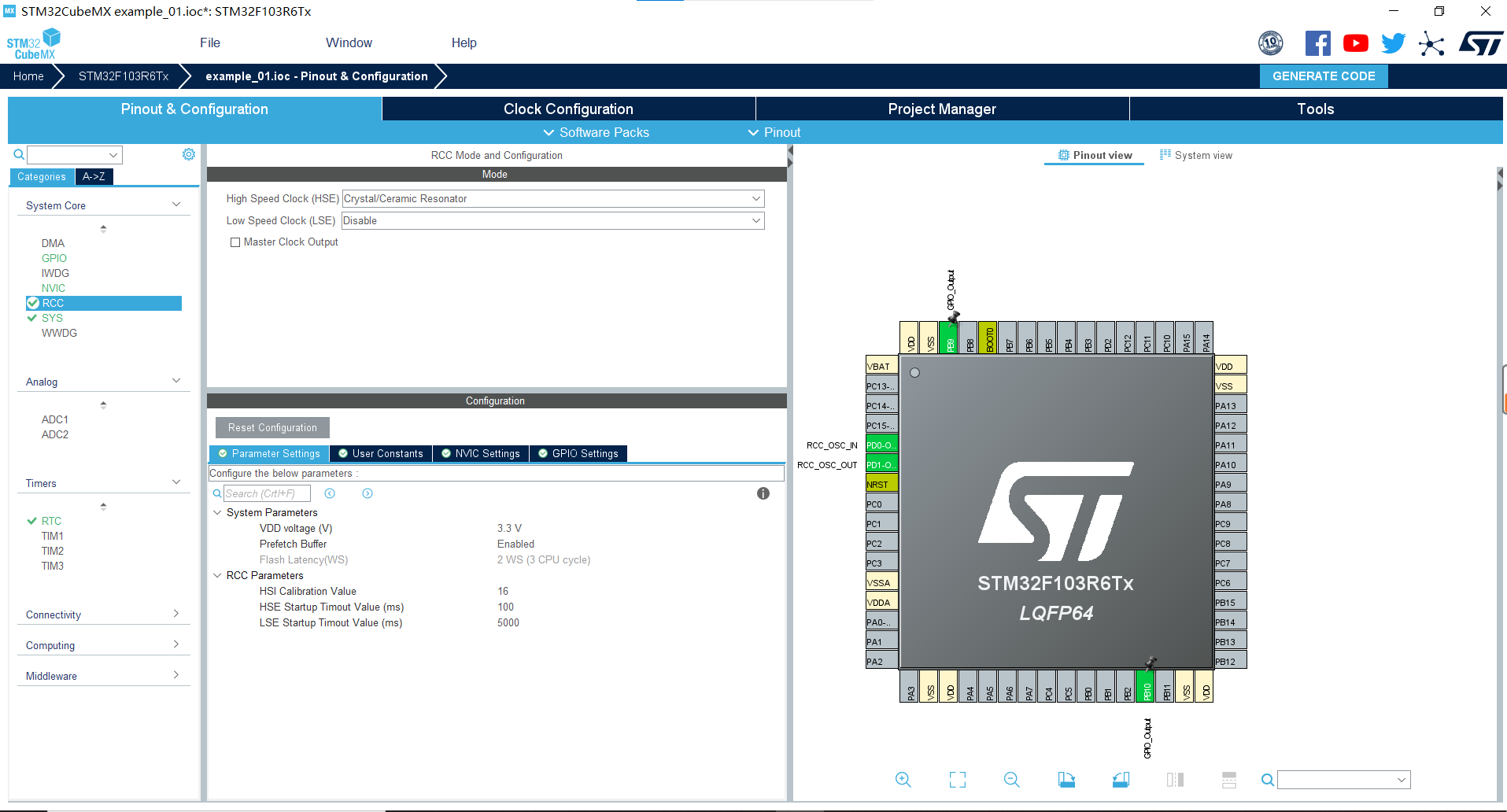Go to the STM32F103R6Tx breadcrumb
Viewport: 1507px width, 812px height.
124,76
